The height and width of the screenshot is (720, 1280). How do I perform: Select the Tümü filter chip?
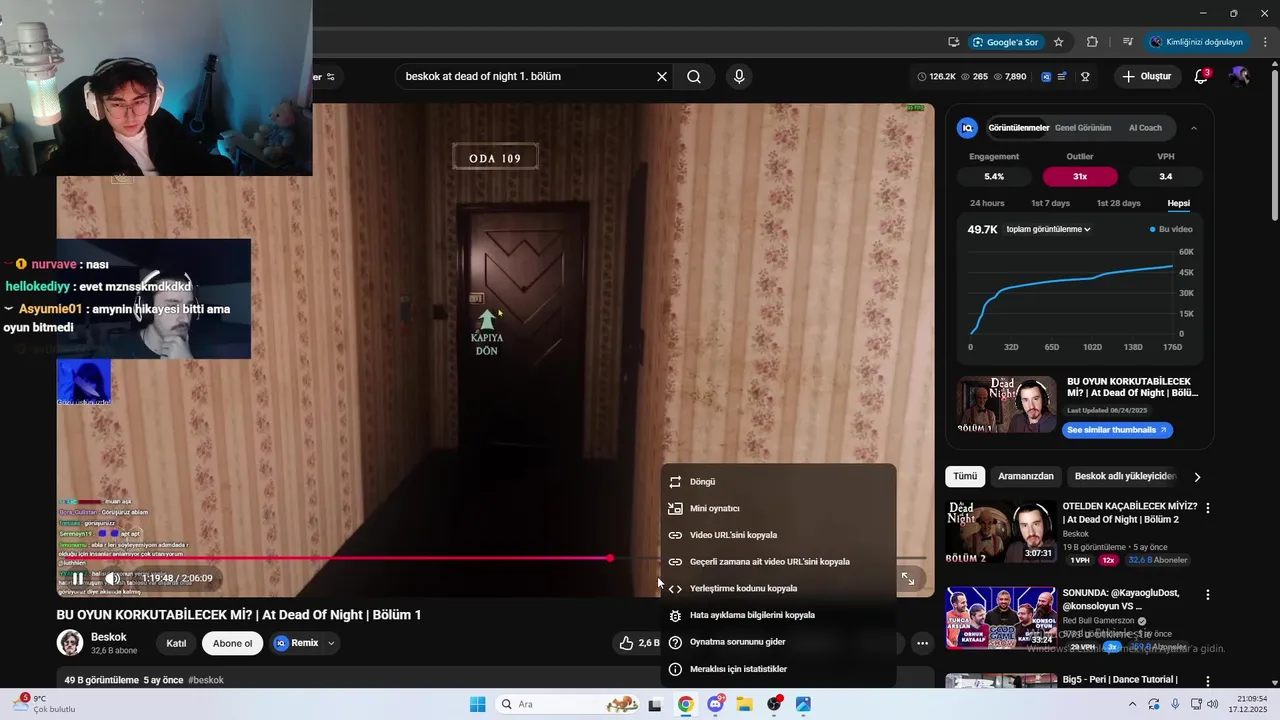click(965, 477)
